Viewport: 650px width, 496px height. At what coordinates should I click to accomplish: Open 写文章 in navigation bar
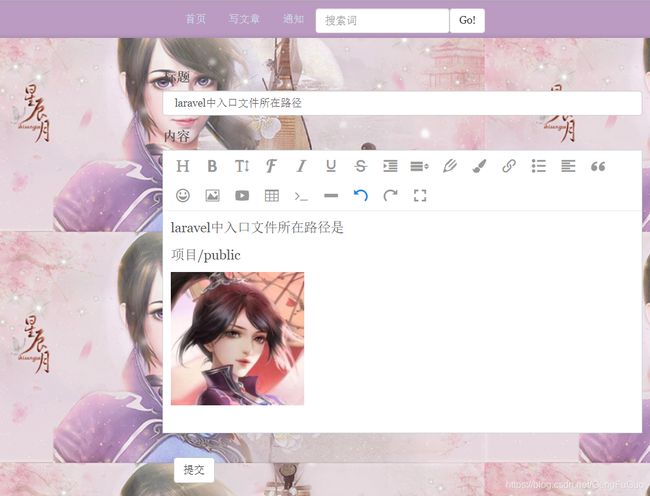[244, 19]
